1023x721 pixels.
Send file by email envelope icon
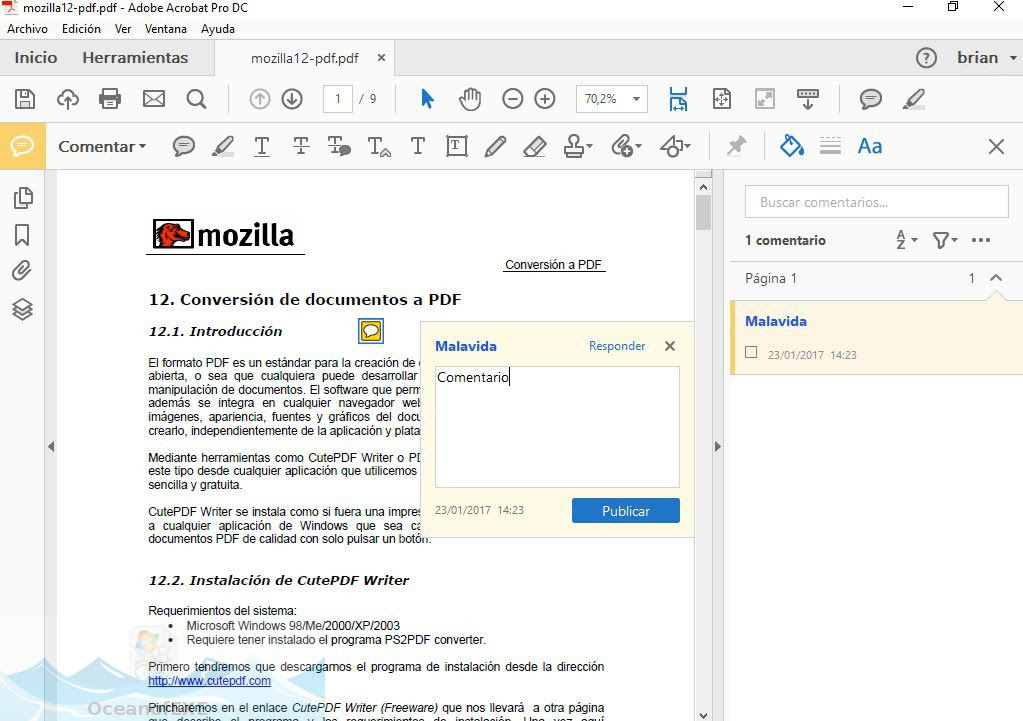click(154, 99)
